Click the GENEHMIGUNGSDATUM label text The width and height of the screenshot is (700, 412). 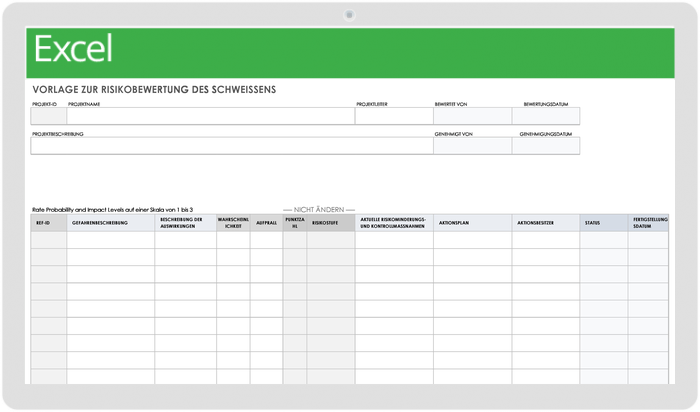pos(546,134)
